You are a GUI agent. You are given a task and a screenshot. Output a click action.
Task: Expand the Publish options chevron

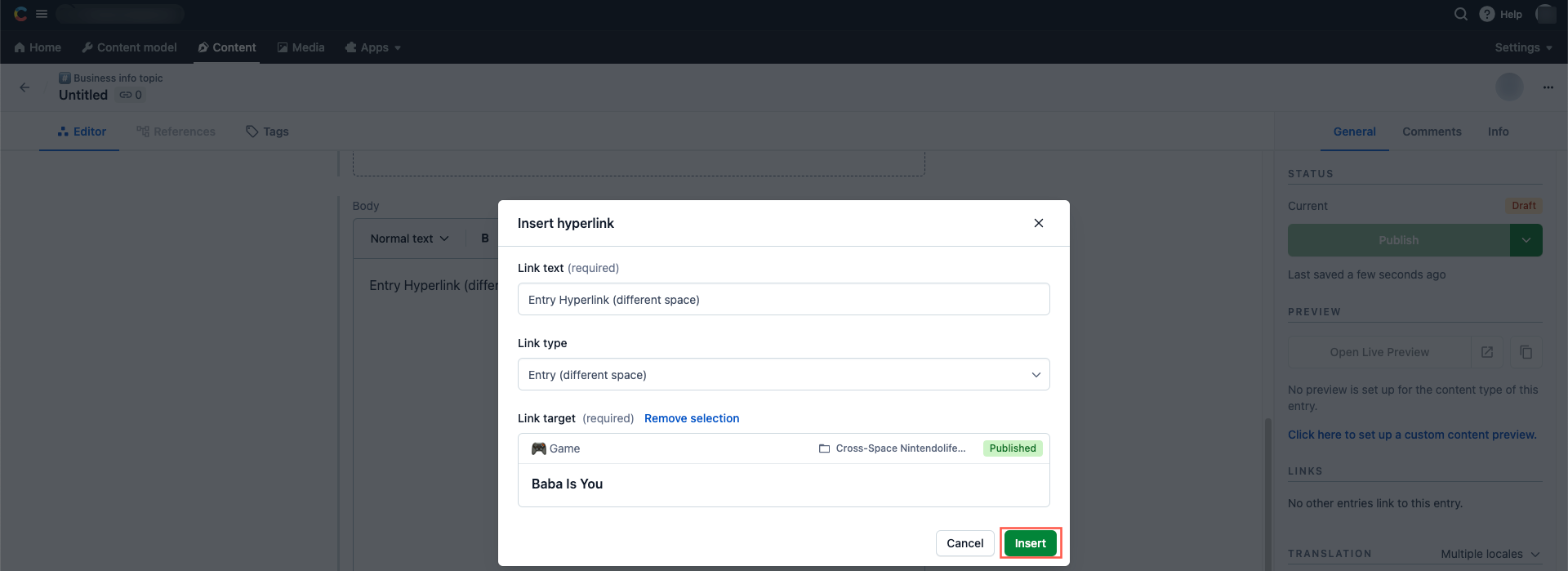pos(1526,240)
